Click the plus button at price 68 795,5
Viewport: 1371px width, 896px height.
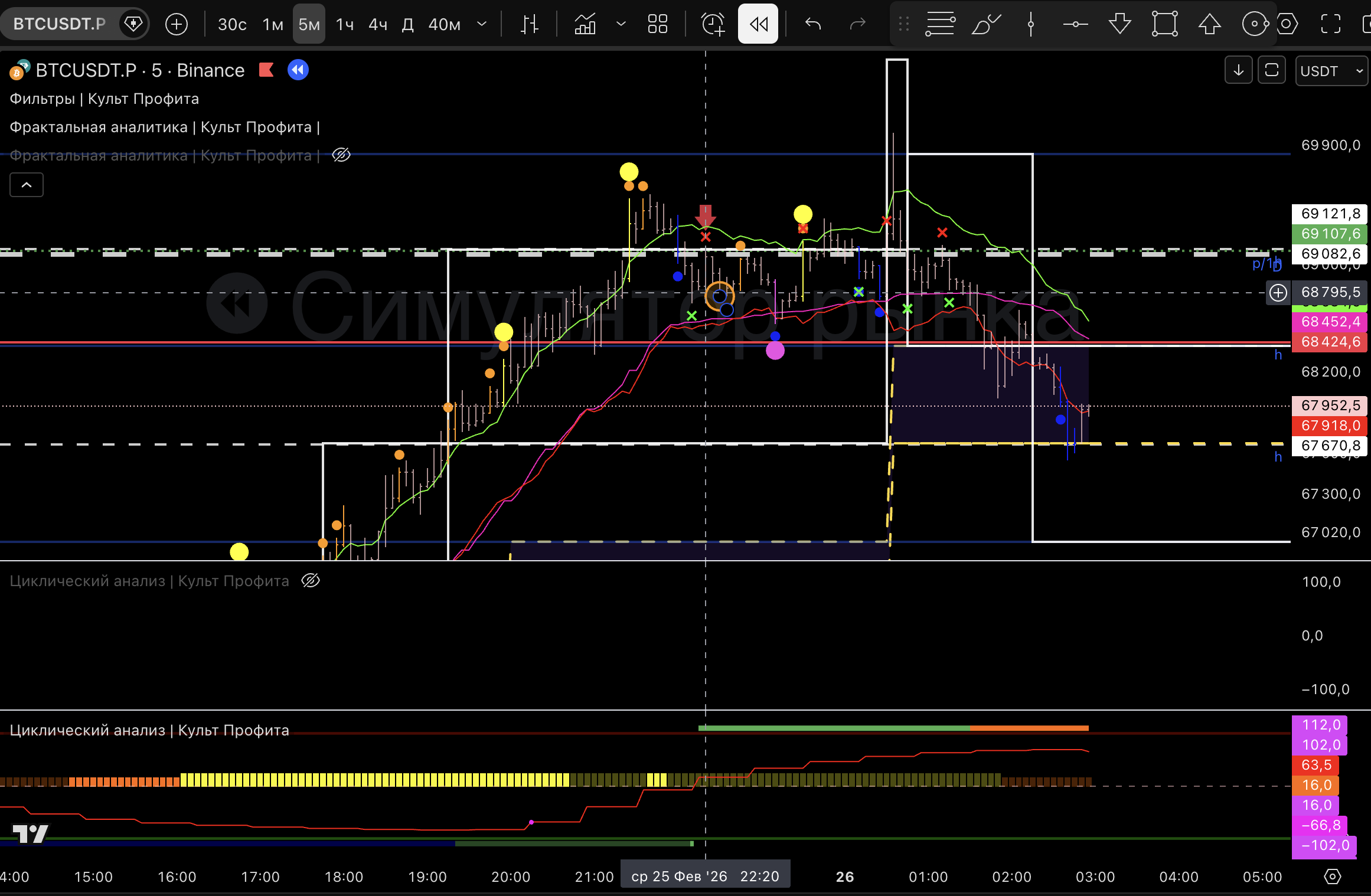pyautogui.click(x=1278, y=292)
